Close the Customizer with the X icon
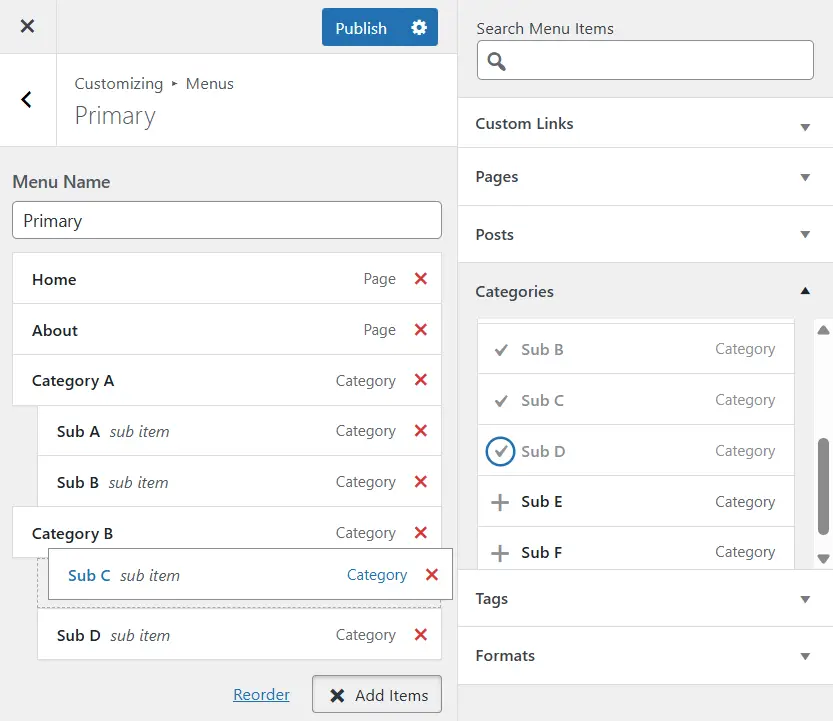The height and width of the screenshot is (721, 833). pyautogui.click(x=27, y=27)
